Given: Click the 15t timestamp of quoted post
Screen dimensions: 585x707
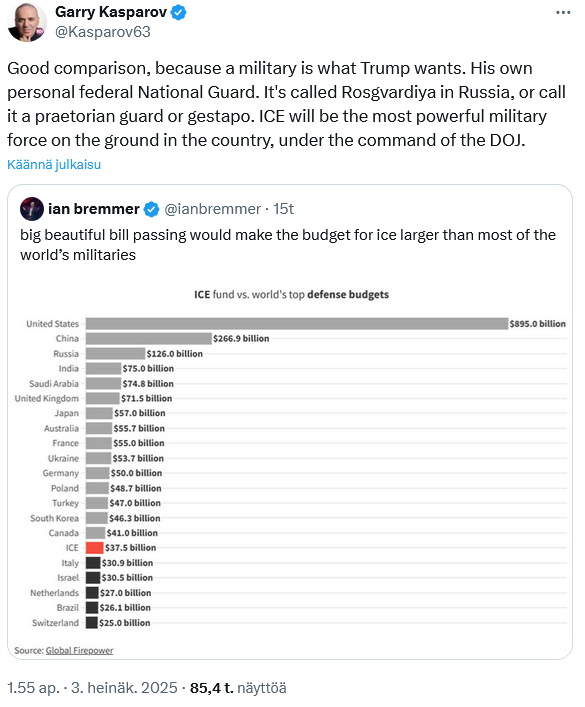Looking at the screenshot, I should tap(283, 209).
